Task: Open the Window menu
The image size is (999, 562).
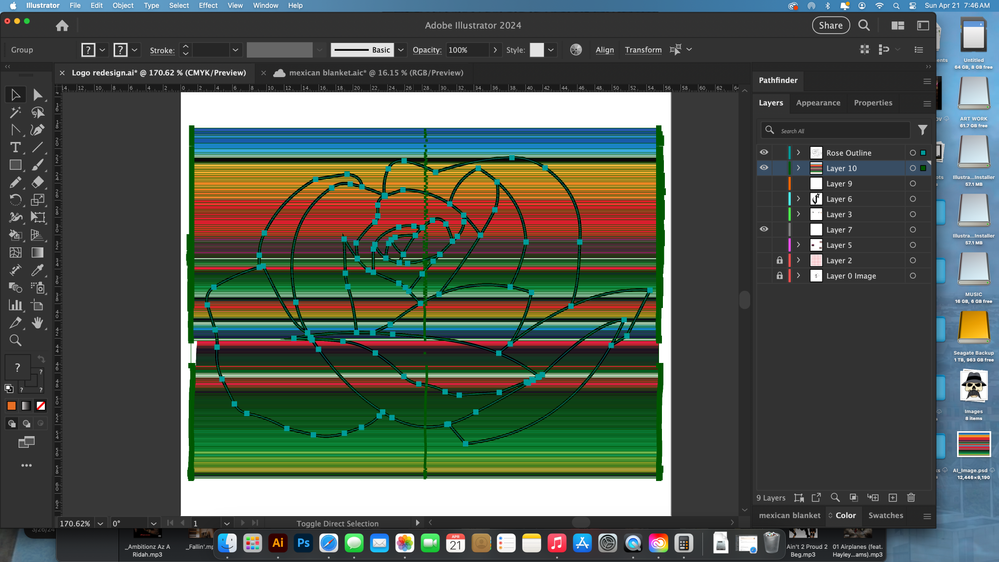Action: (265, 5)
